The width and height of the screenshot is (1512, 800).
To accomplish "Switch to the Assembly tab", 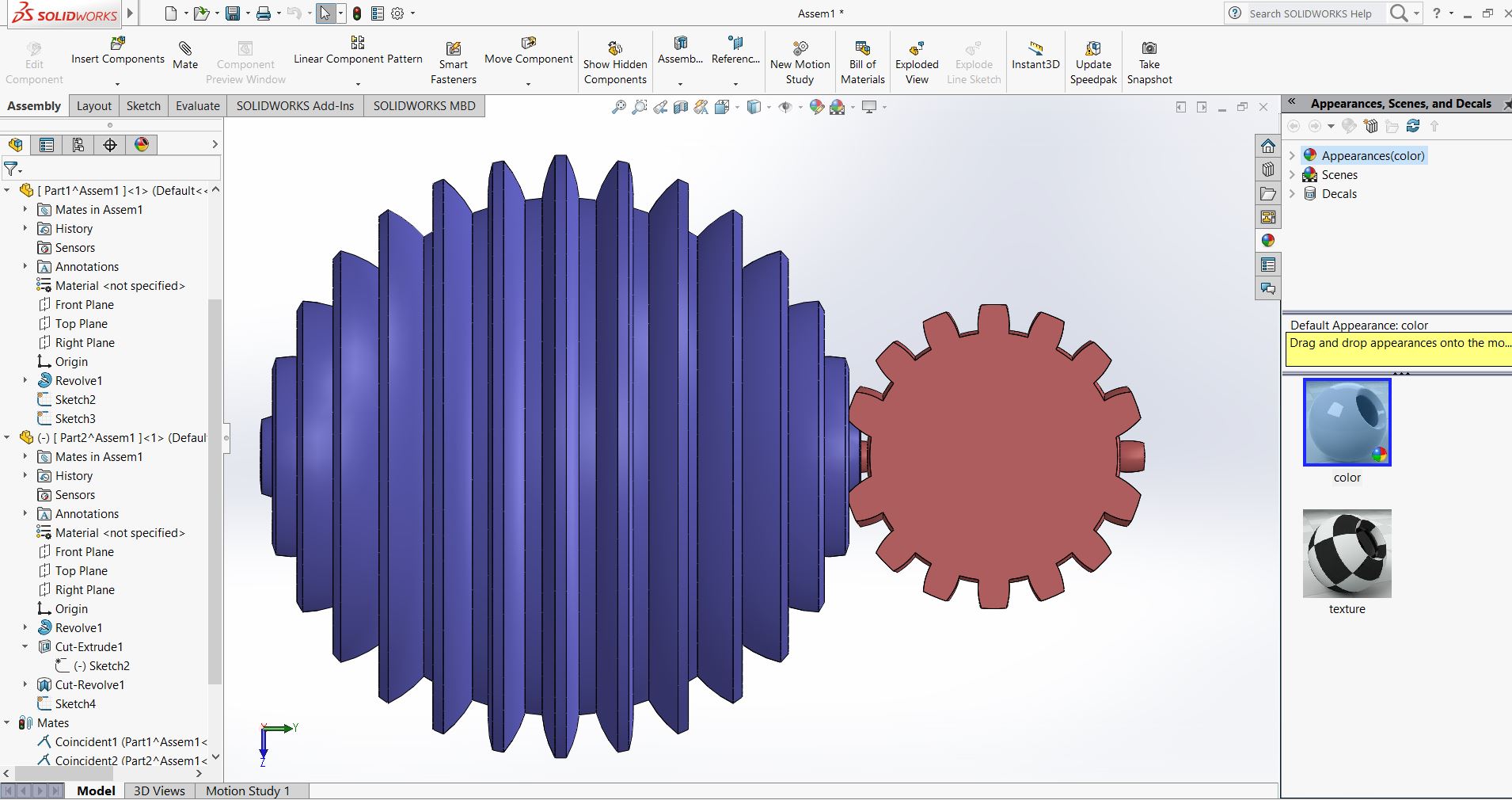I will (x=34, y=106).
